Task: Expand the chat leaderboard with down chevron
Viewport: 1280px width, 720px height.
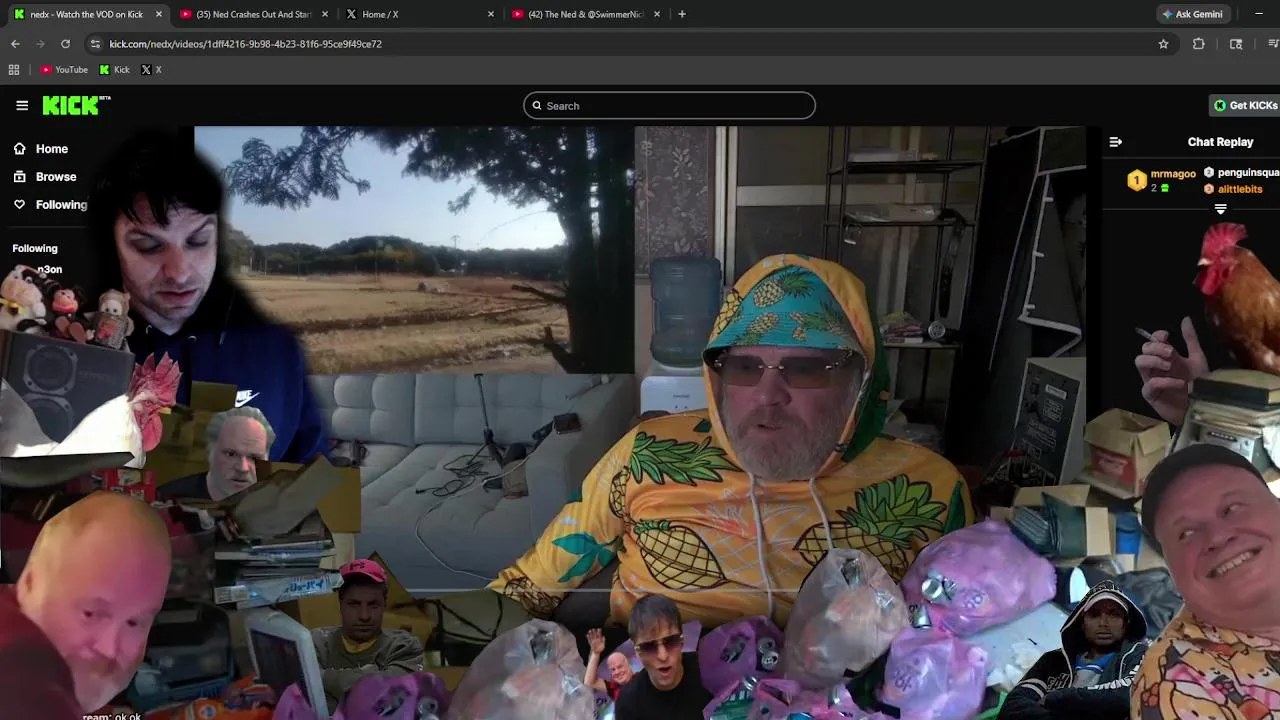Action: pos(1220,209)
